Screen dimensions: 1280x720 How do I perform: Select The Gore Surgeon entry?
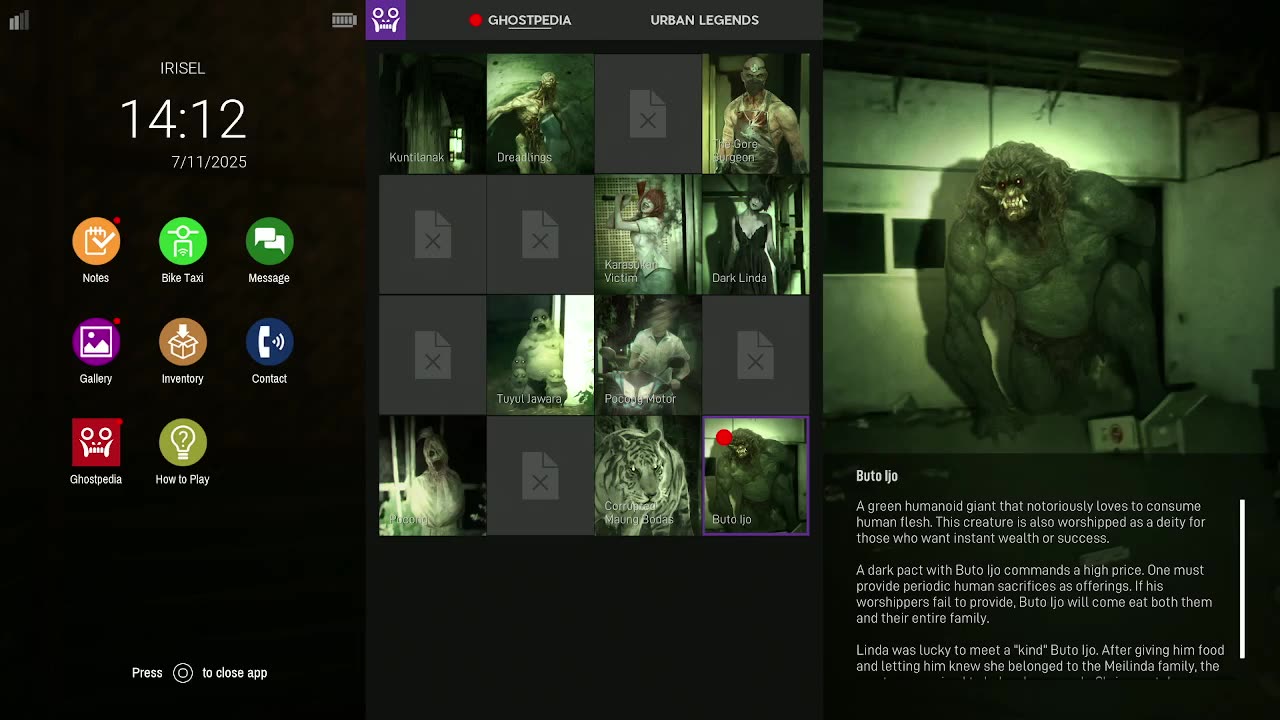click(x=756, y=113)
